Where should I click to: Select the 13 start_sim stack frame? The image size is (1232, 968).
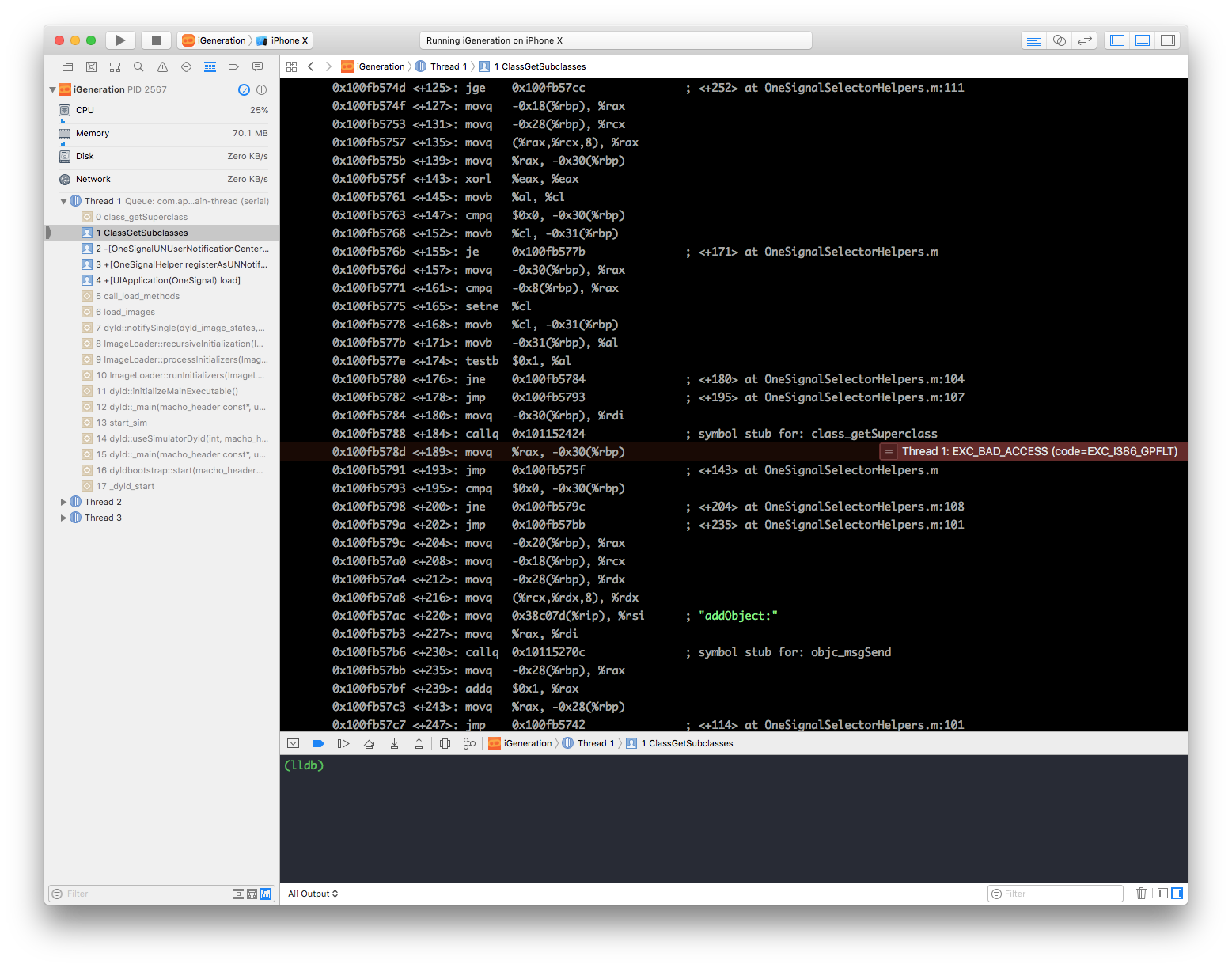click(x=162, y=423)
